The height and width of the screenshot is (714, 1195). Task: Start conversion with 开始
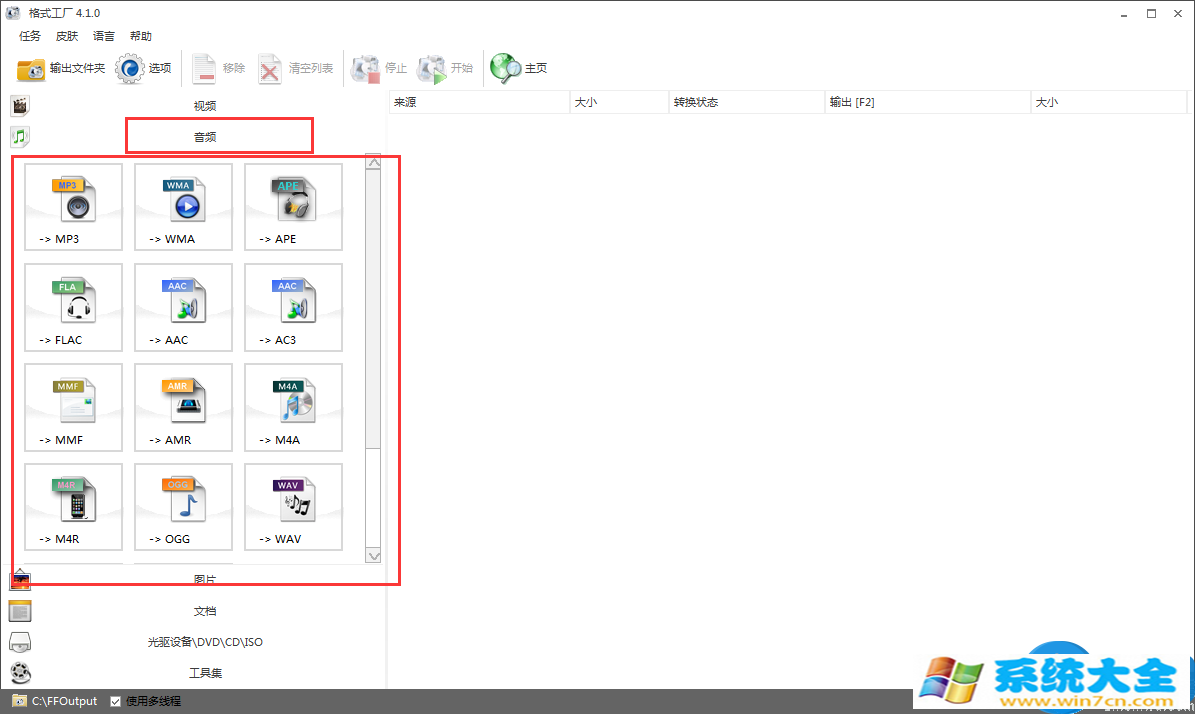click(446, 69)
